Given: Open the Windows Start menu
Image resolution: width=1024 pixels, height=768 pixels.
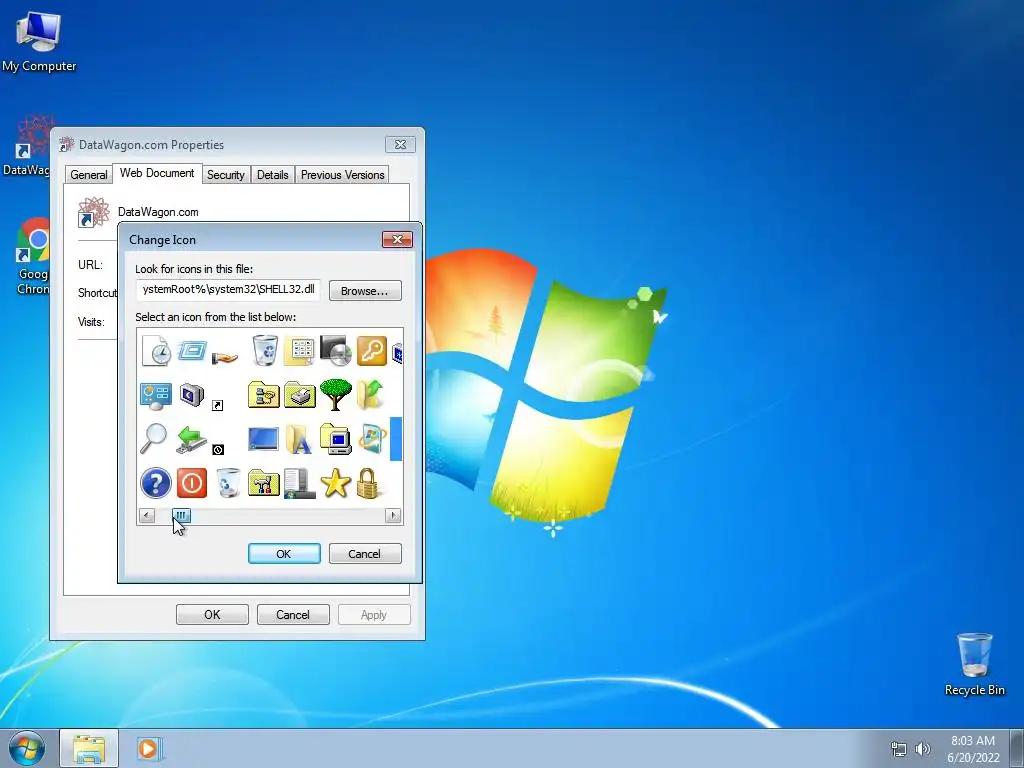Looking at the screenshot, I should [x=26, y=748].
